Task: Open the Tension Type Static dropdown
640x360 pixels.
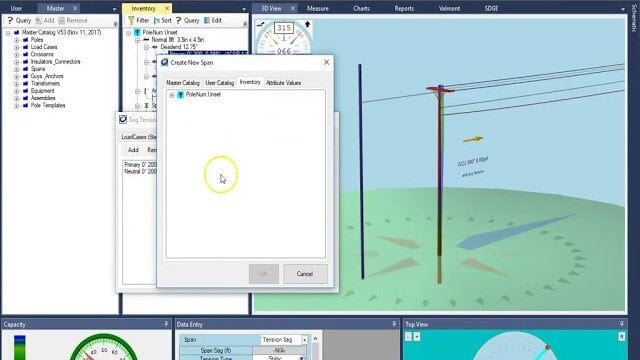Action: tap(302, 358)
